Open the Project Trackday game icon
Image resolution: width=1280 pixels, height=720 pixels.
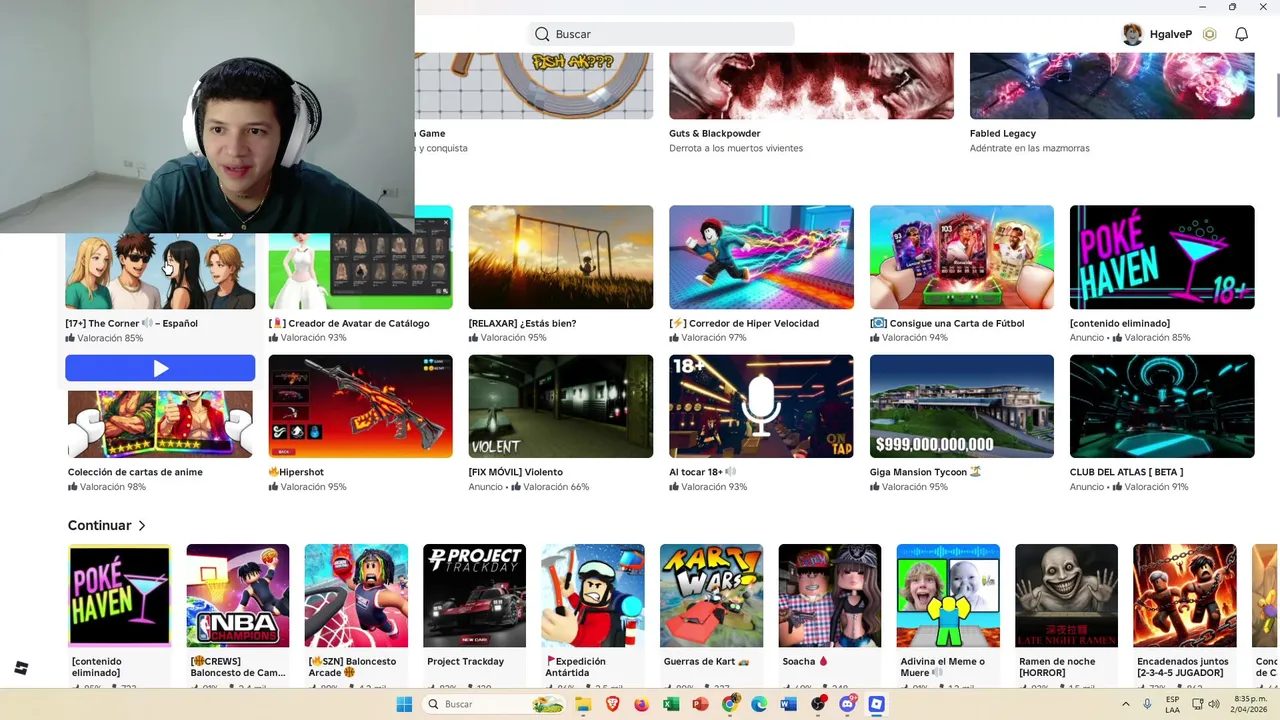(474, 596)
